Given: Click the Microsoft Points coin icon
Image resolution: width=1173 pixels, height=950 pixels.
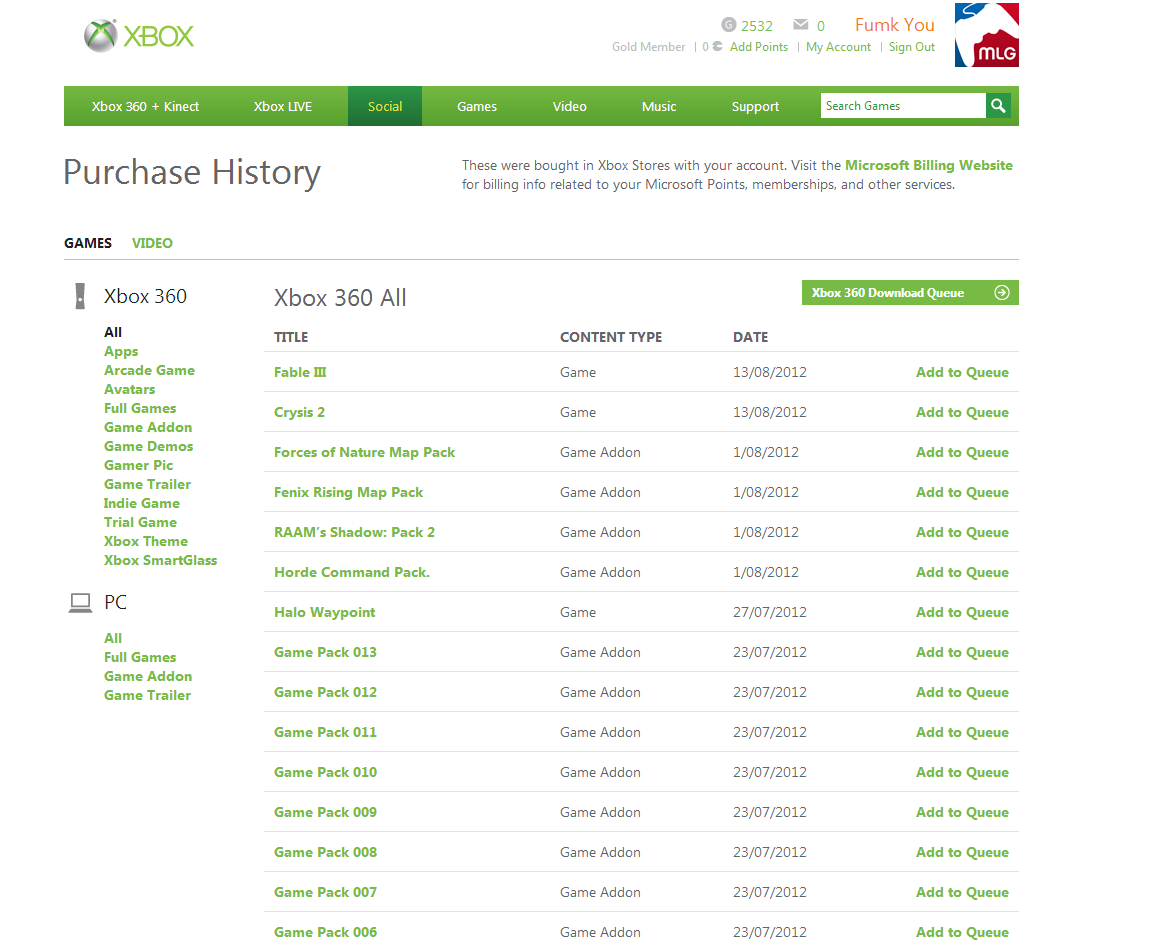Looking at the screenshot, I should pos(717,46).
